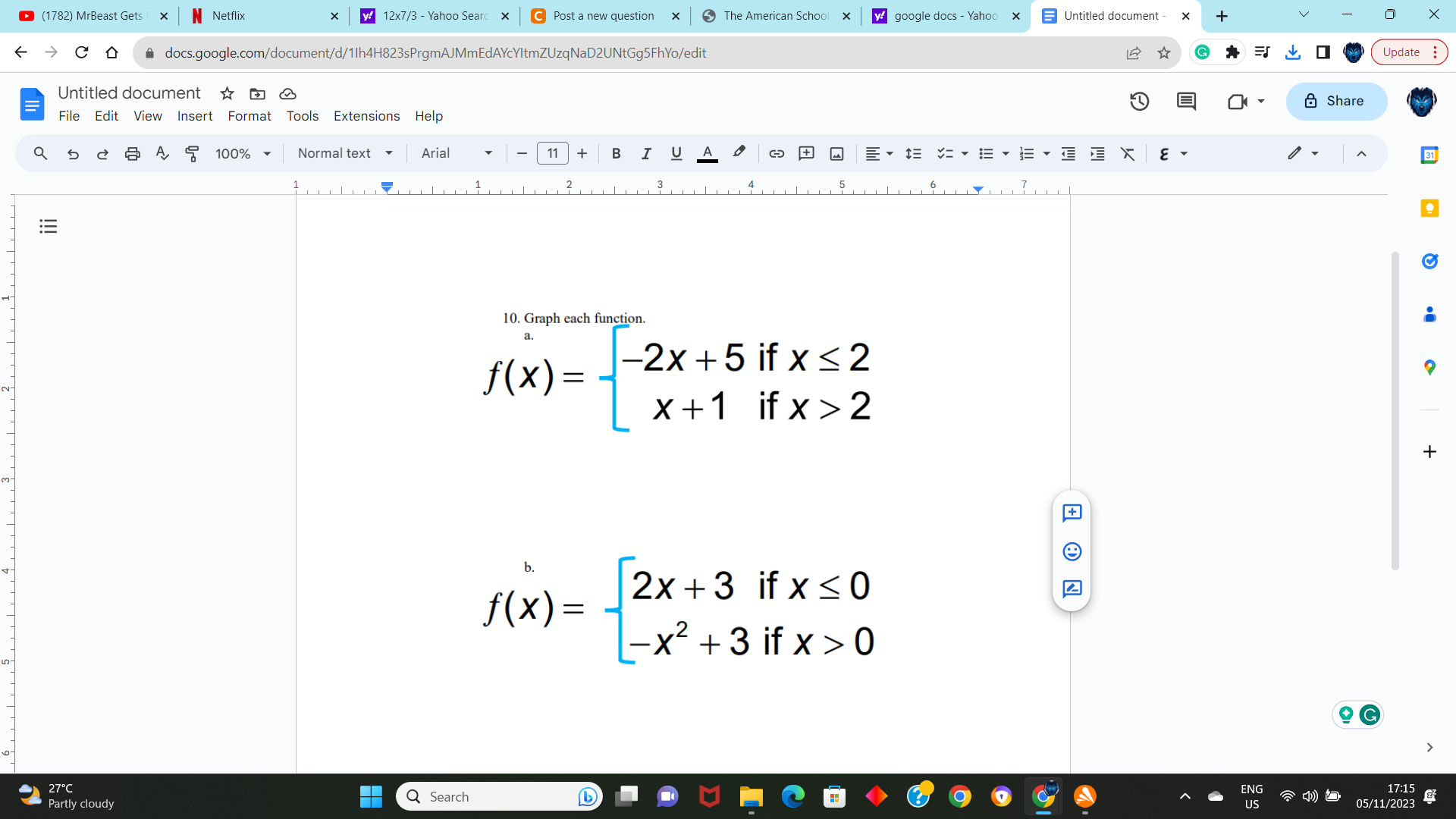Add an emoji reaction
This screenshot has width=1456, height=819.
tap(1072, 551)
